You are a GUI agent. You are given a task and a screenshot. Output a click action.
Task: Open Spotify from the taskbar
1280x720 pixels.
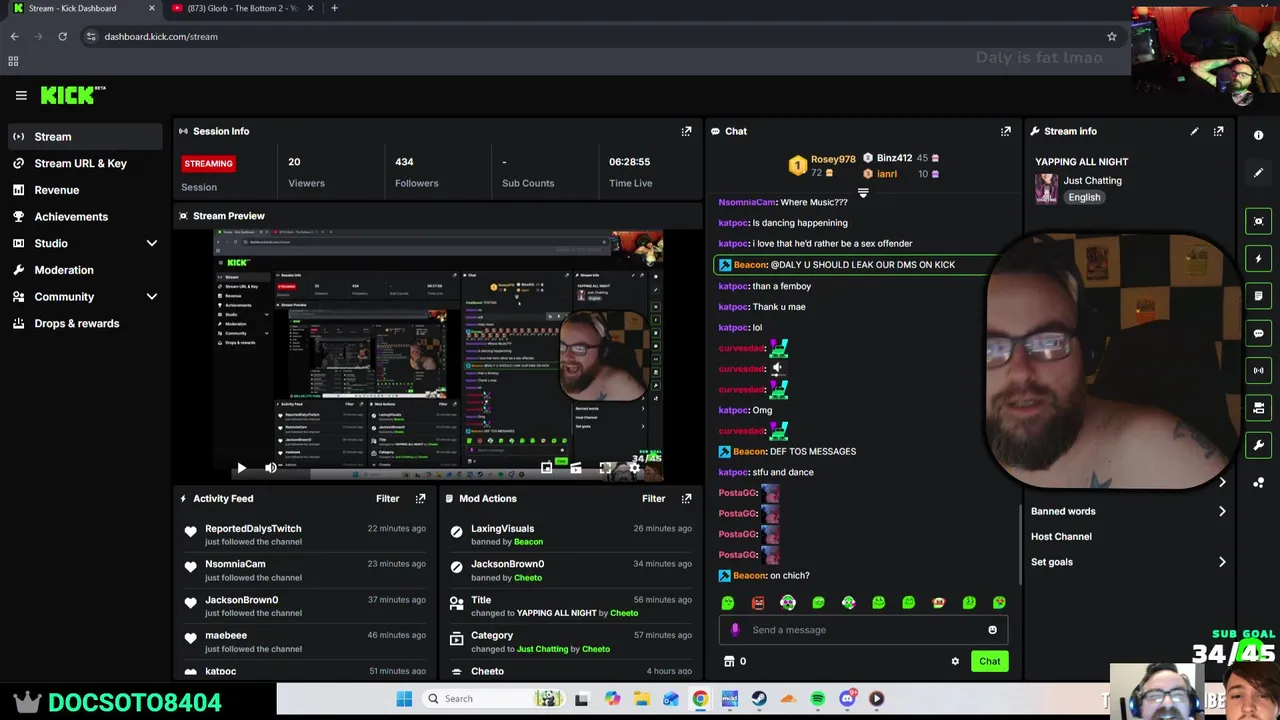click(x=818, y=699)
